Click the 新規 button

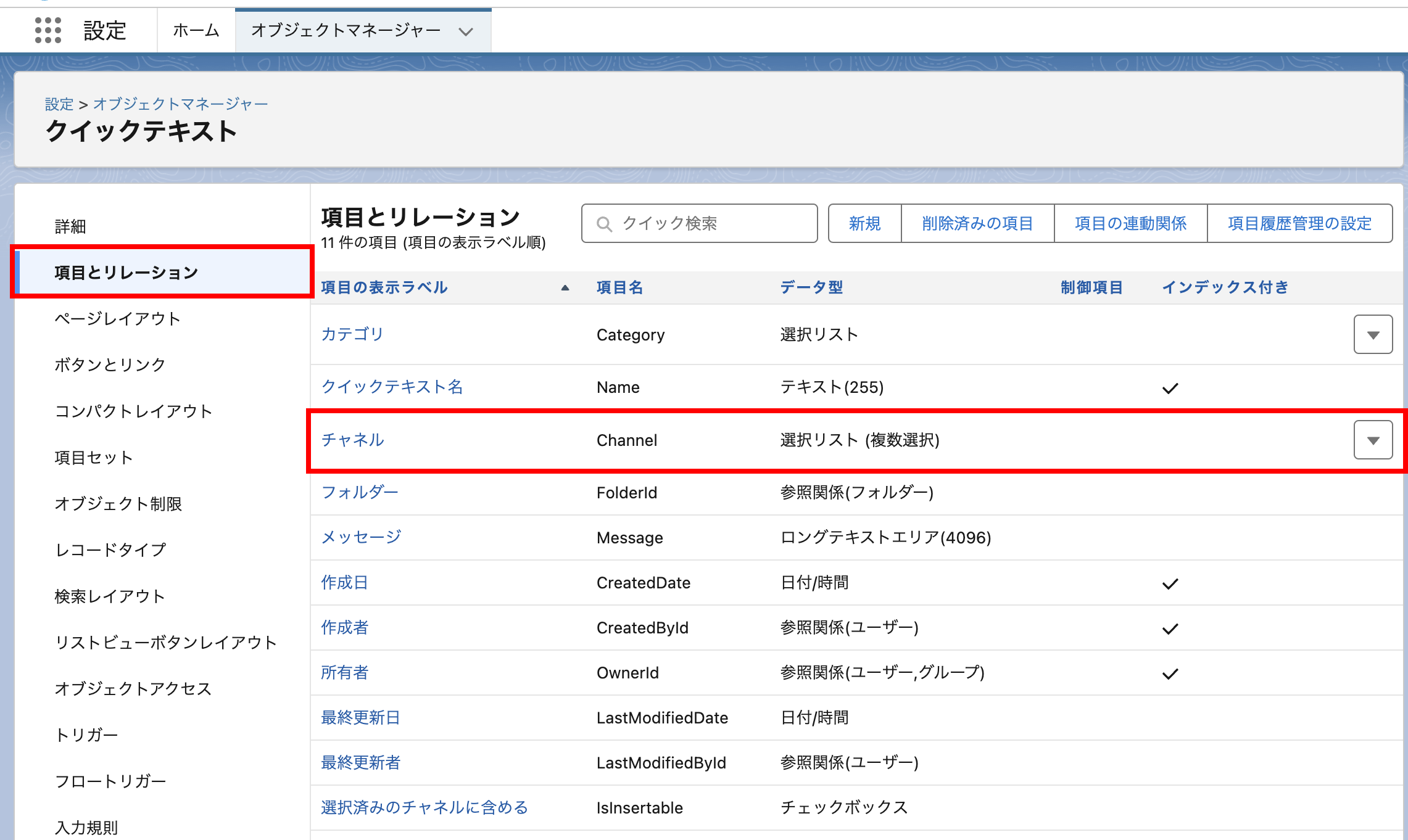864,223
